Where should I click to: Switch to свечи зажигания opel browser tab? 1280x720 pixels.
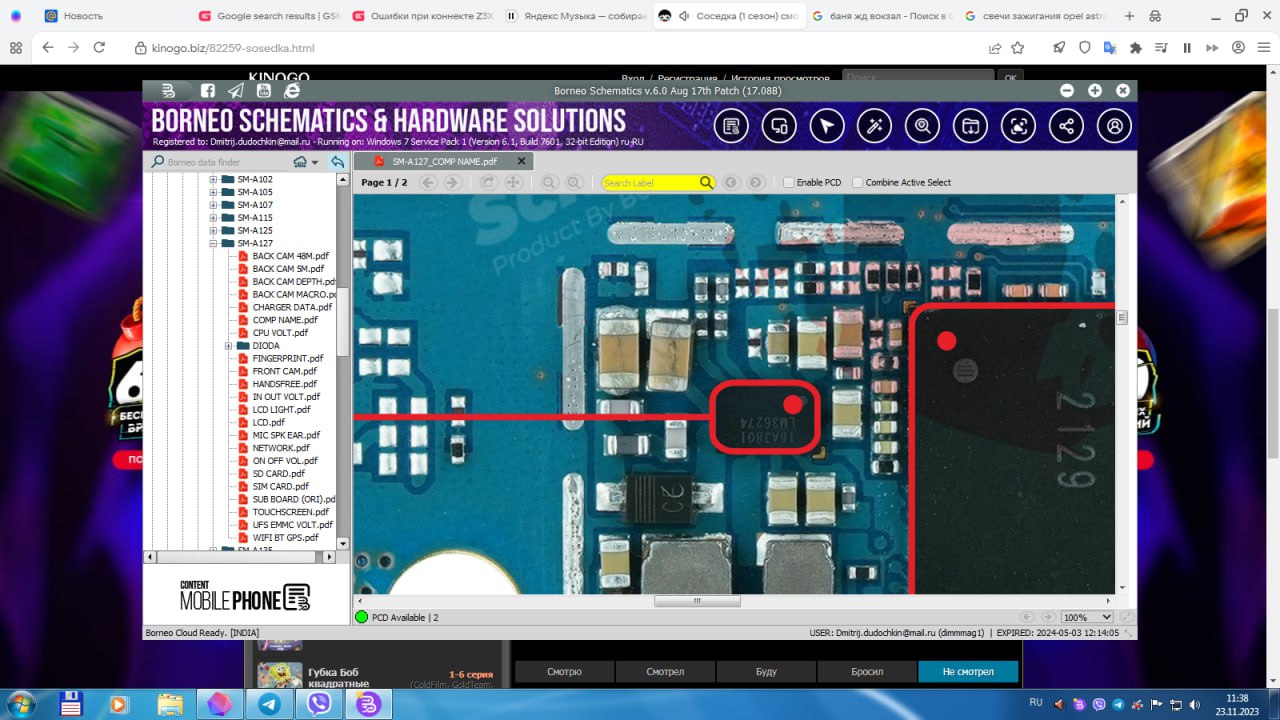point(1033,16)
